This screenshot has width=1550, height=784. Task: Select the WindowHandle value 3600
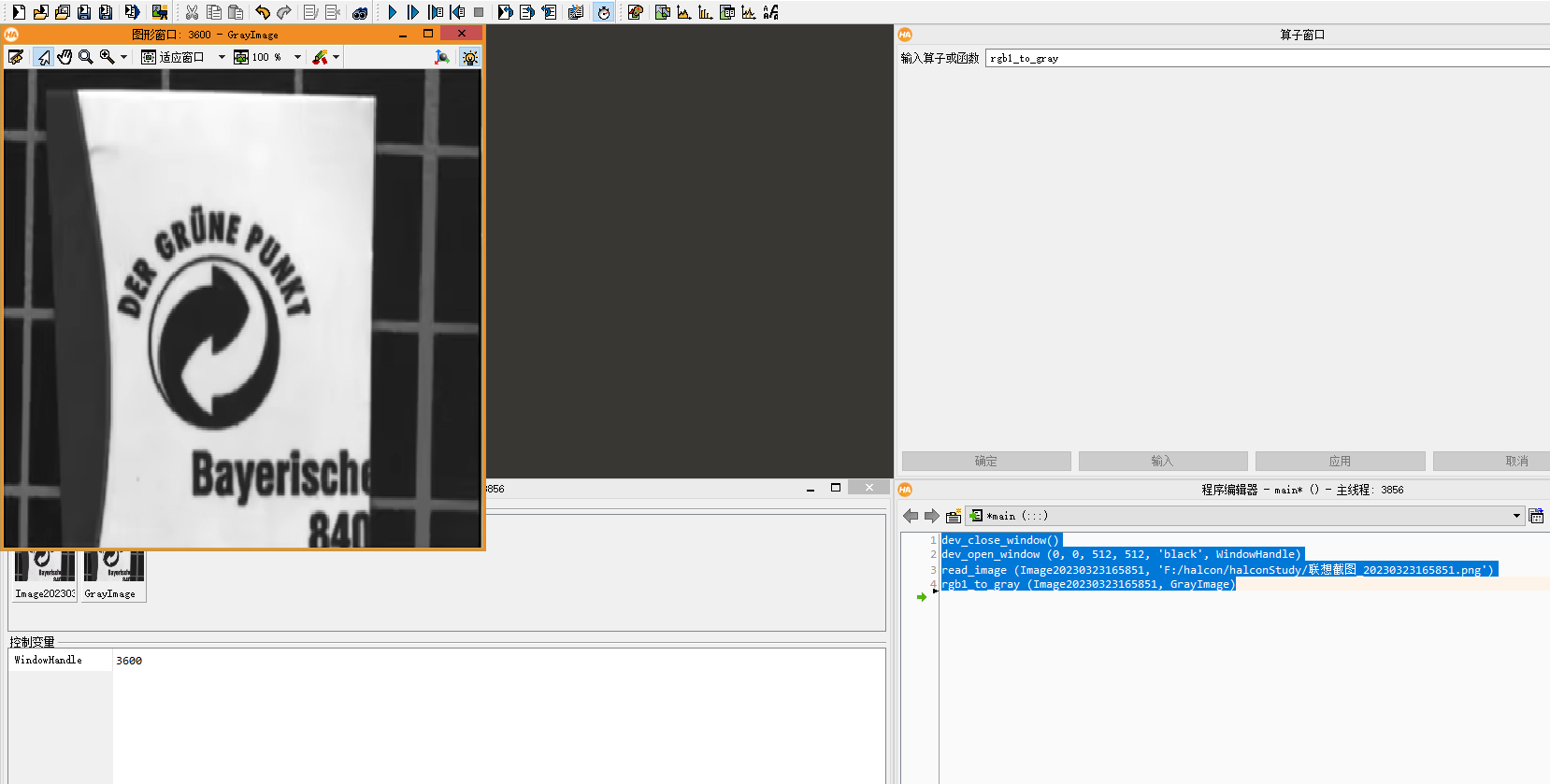[129, 661]
